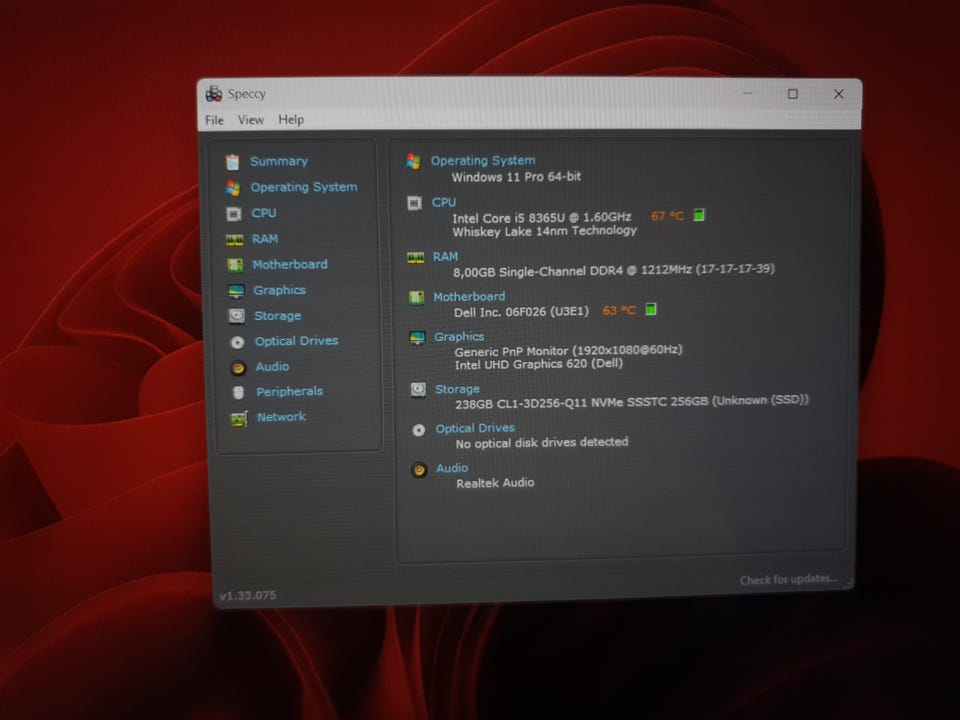Click the Optical Drives icon in summary pane
960x720 pixels.
[419, 430]
